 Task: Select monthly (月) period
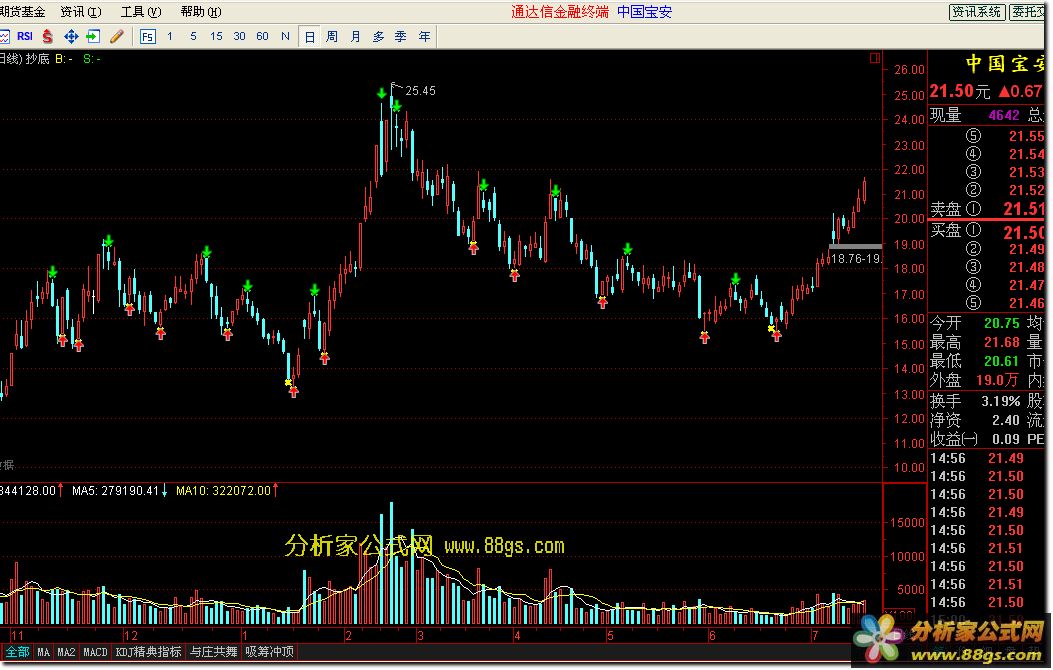(355, 36)
